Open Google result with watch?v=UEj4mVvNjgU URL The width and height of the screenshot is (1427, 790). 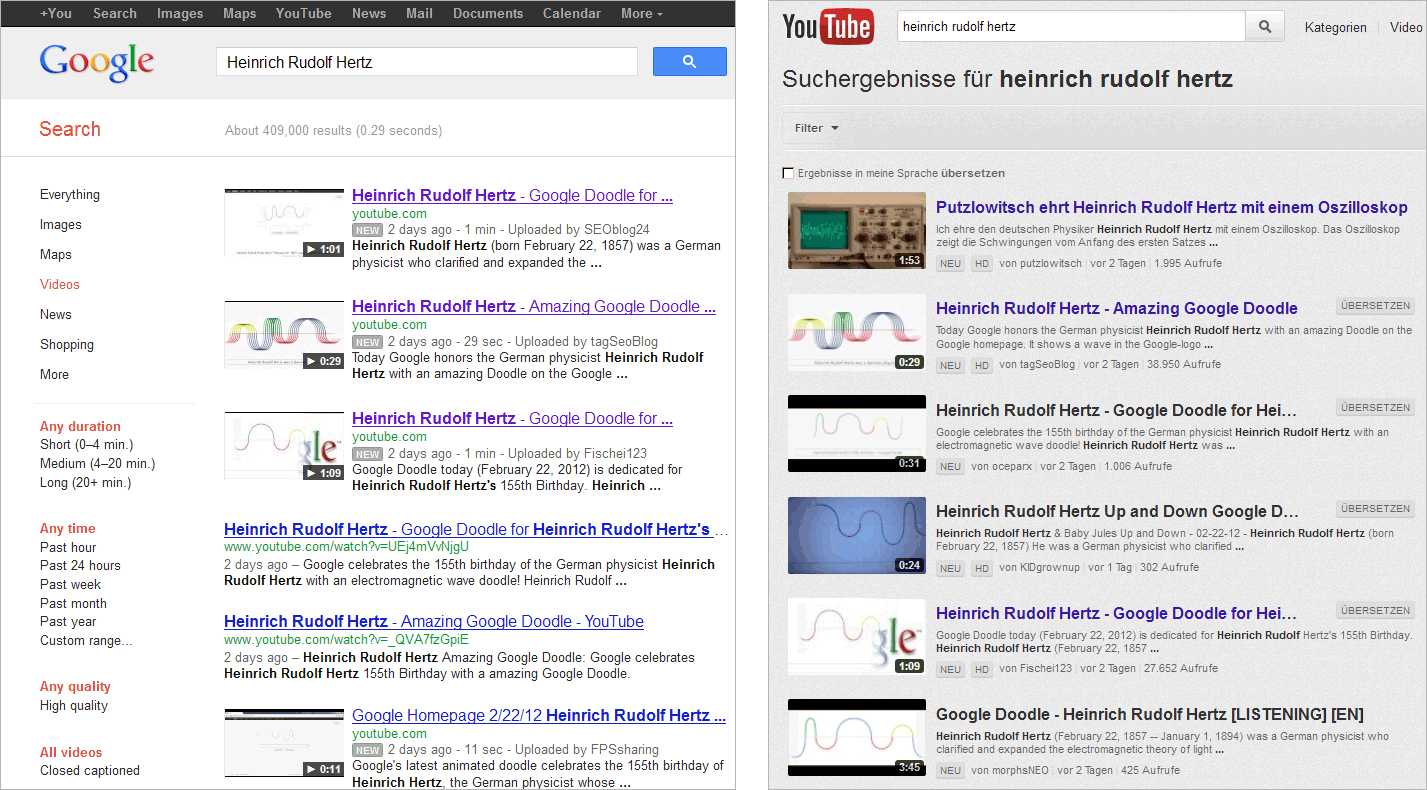[x=476, y=529]
